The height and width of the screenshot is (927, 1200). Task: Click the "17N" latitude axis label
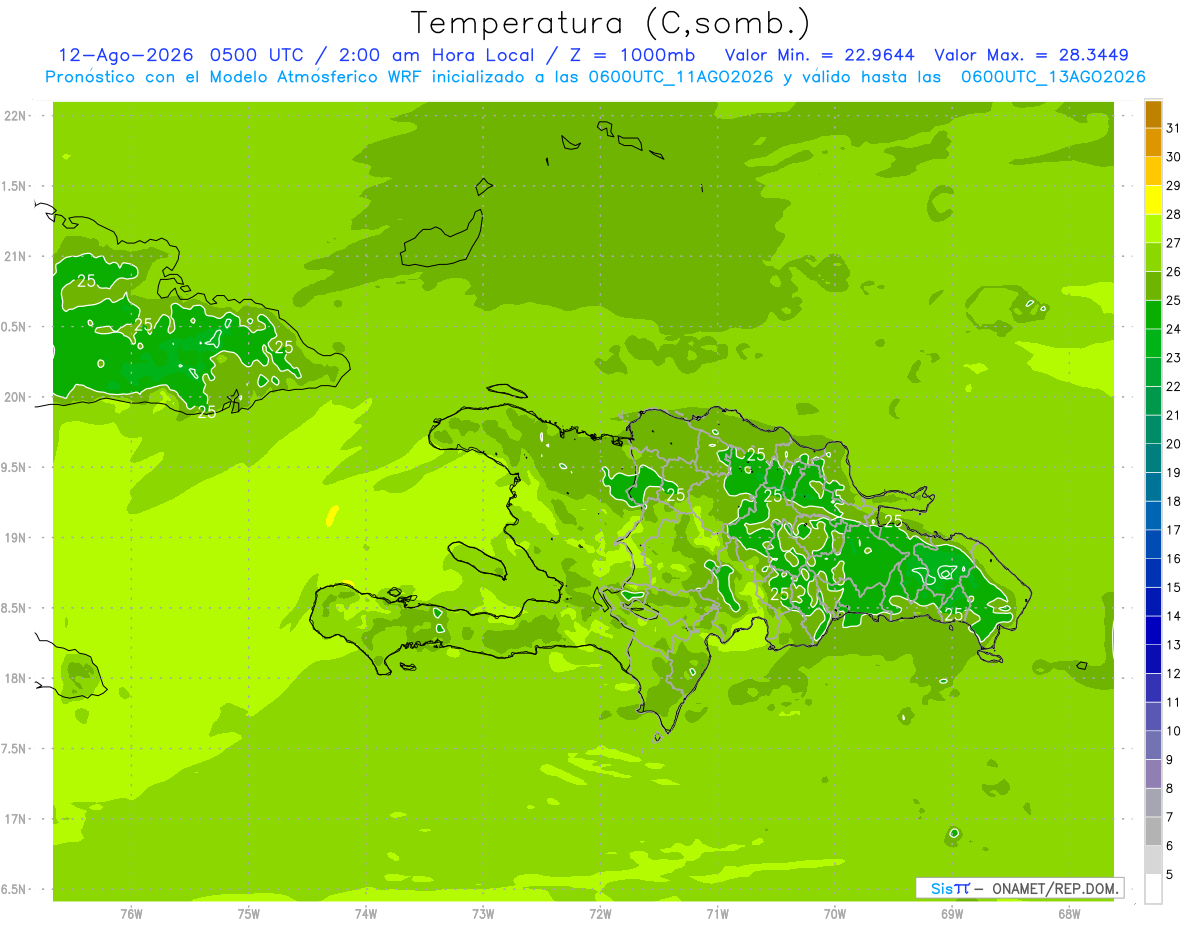[x=15, y=819]
